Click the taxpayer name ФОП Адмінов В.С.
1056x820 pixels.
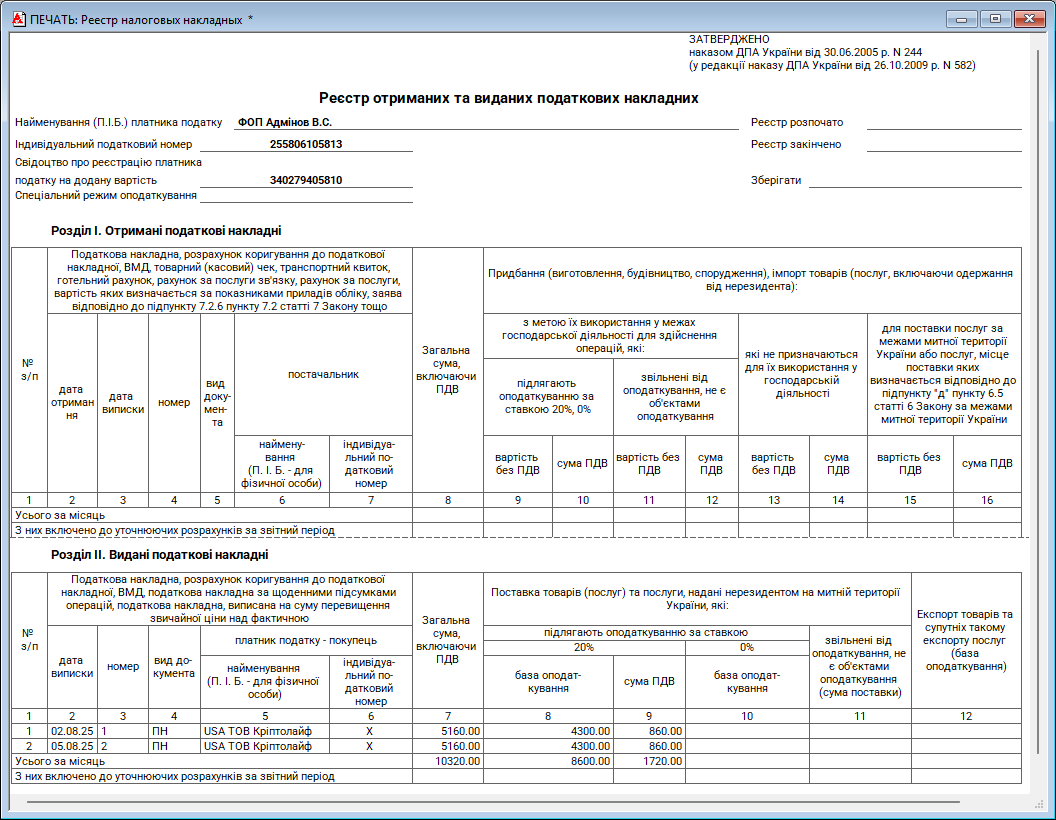pyautogui.click(x=285, y=123)
